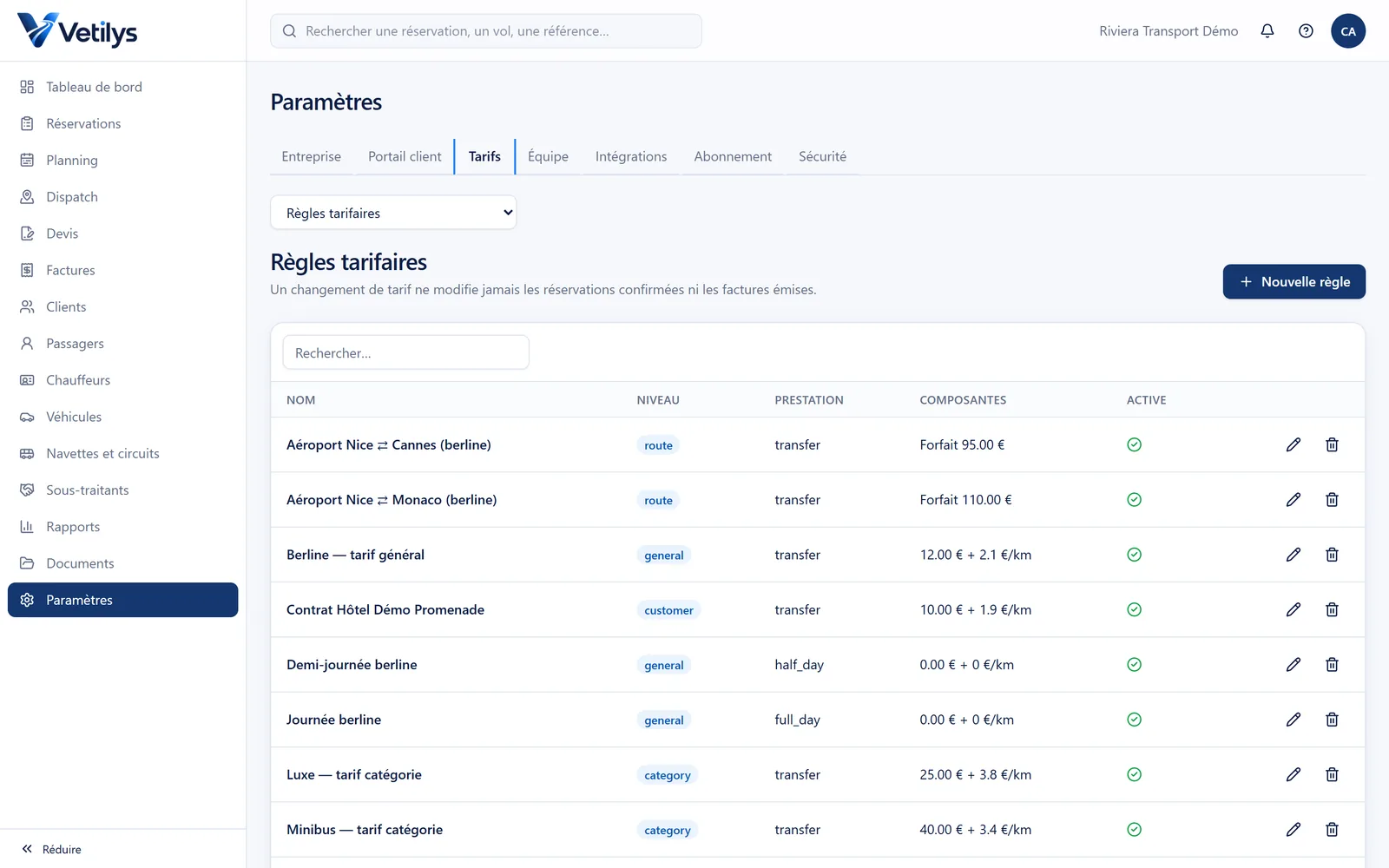The height and width of the screenshot is (868, 1389).
Task: Open the Abonnement tab
Action: tap(733, 156)
